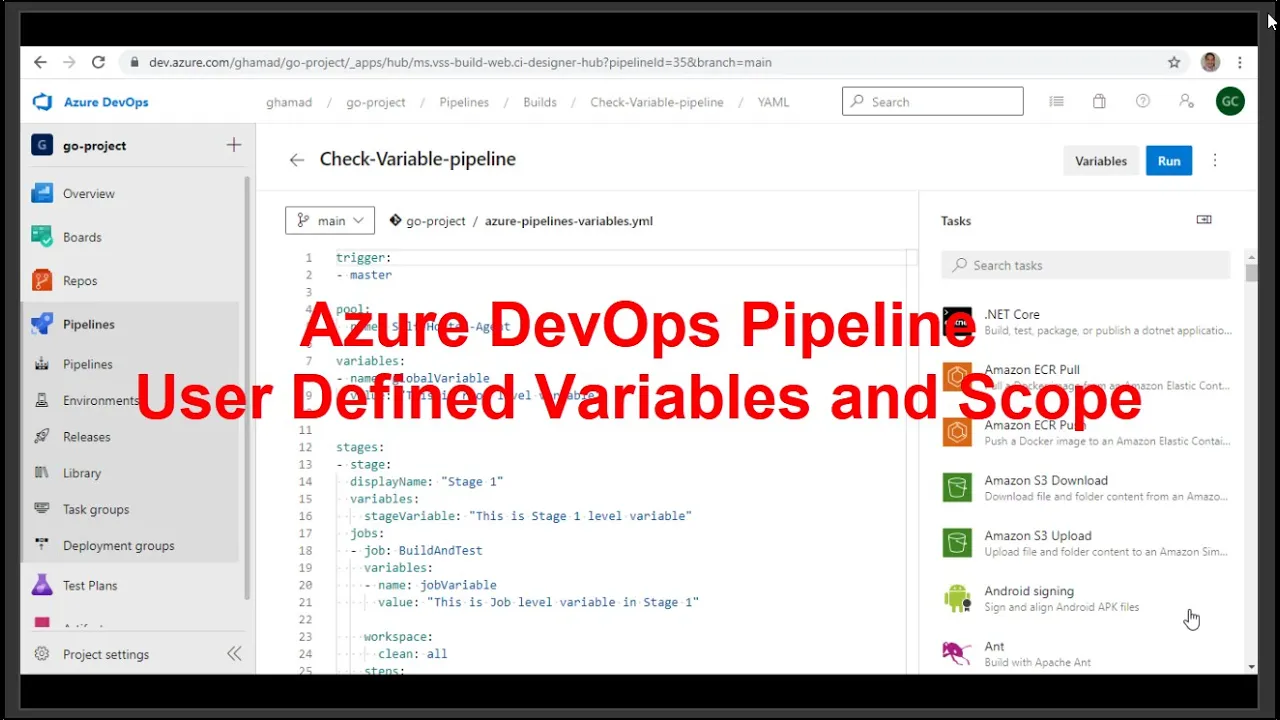The width and height of the screenshot is (1280, 720).
Task: Open GC account avatar
Action: click(x=1230, y=101)
